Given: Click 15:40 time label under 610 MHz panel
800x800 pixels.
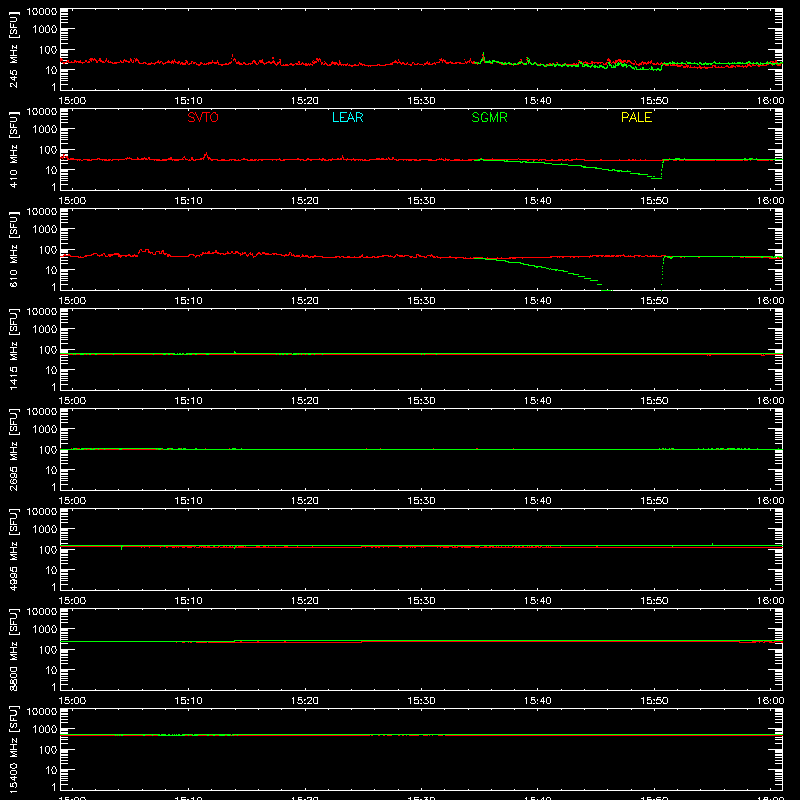Looking at the screenshot, I should pos(538,301).
